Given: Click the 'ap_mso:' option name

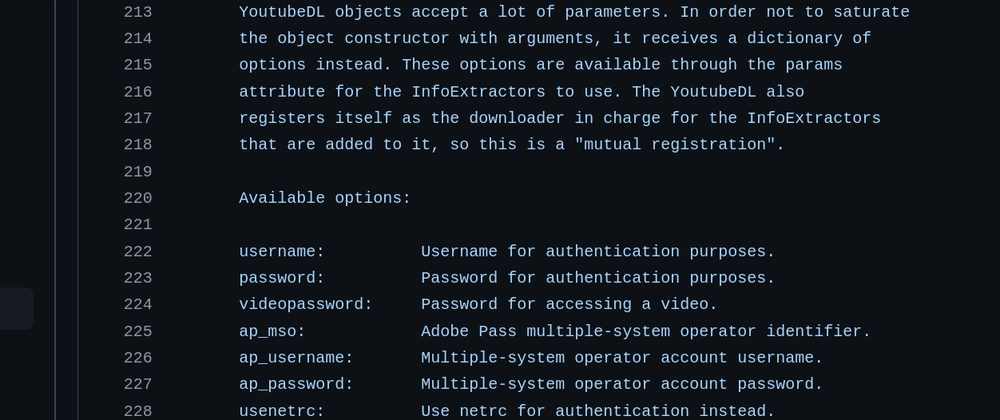Looking at the screenshot, I should 272,331.
